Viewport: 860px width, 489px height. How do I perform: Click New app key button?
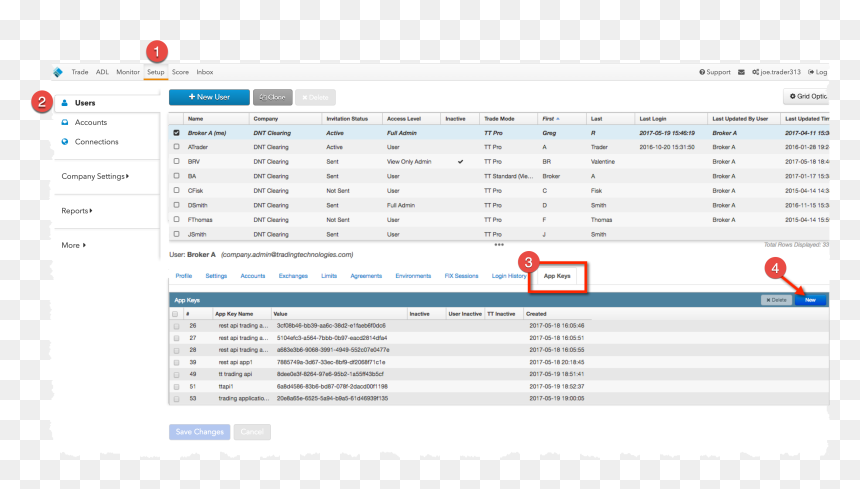click(x=810, y=300)
